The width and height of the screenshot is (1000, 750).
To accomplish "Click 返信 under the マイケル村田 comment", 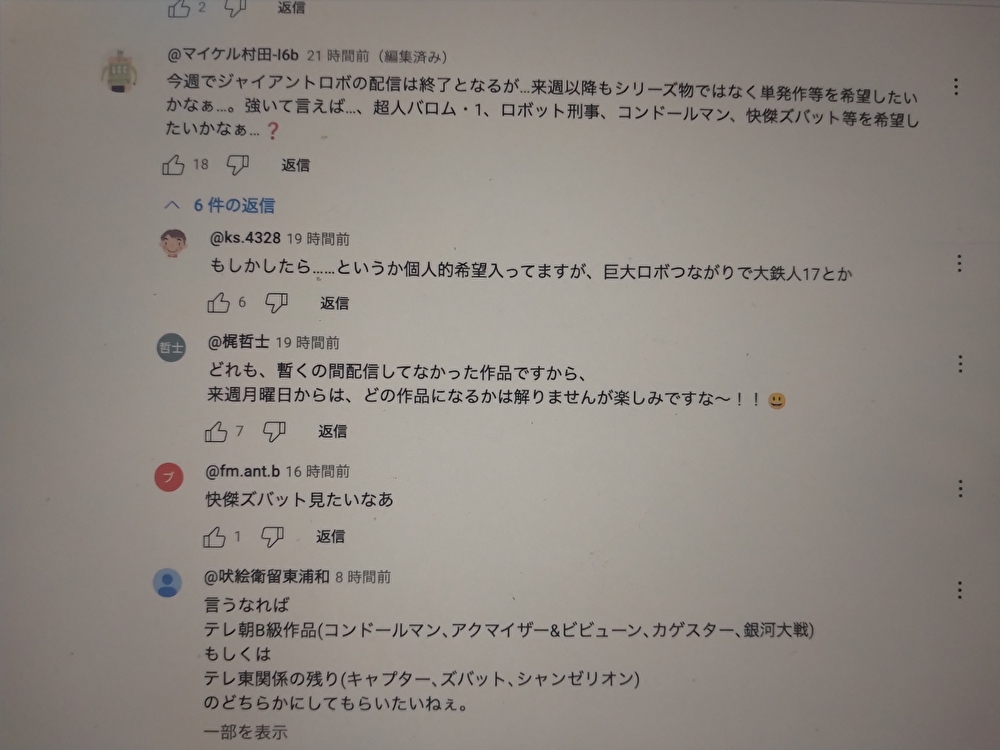I will point(295,165).
